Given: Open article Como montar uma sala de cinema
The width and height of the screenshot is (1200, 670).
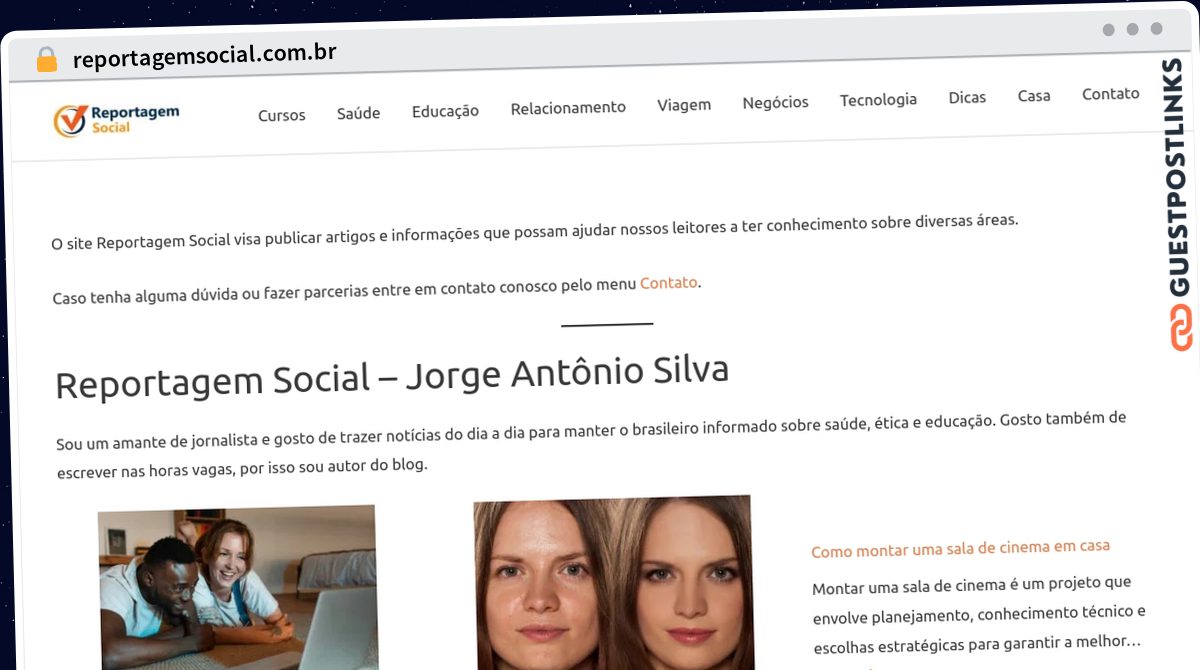Looking at the screenshot, I should pyautogui.click(x=960, y=548).
